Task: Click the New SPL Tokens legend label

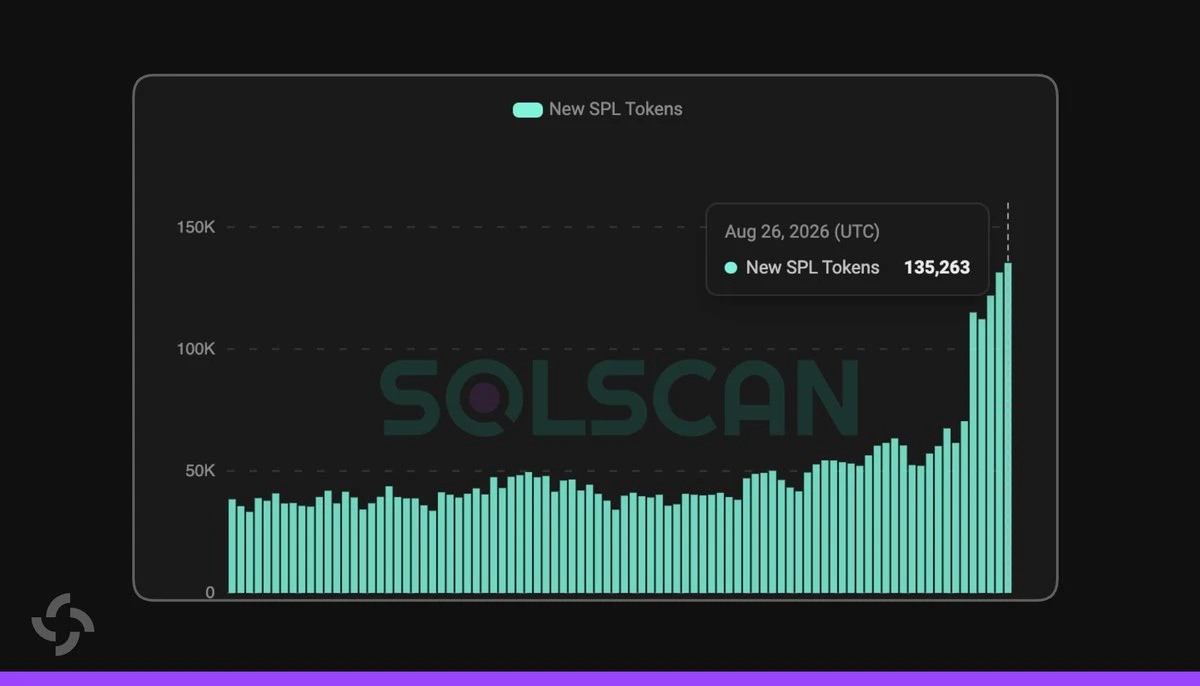Action: 615,110
